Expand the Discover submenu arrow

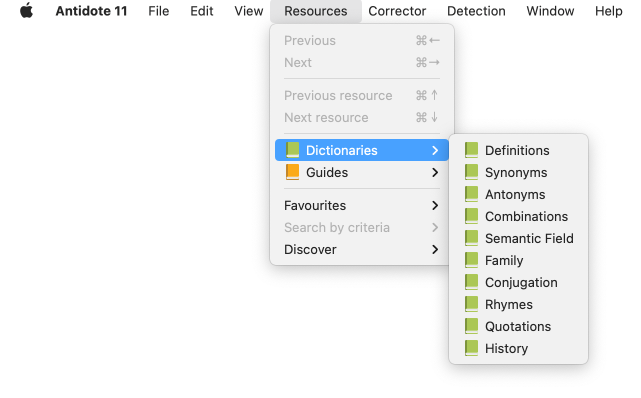point(435,249)
